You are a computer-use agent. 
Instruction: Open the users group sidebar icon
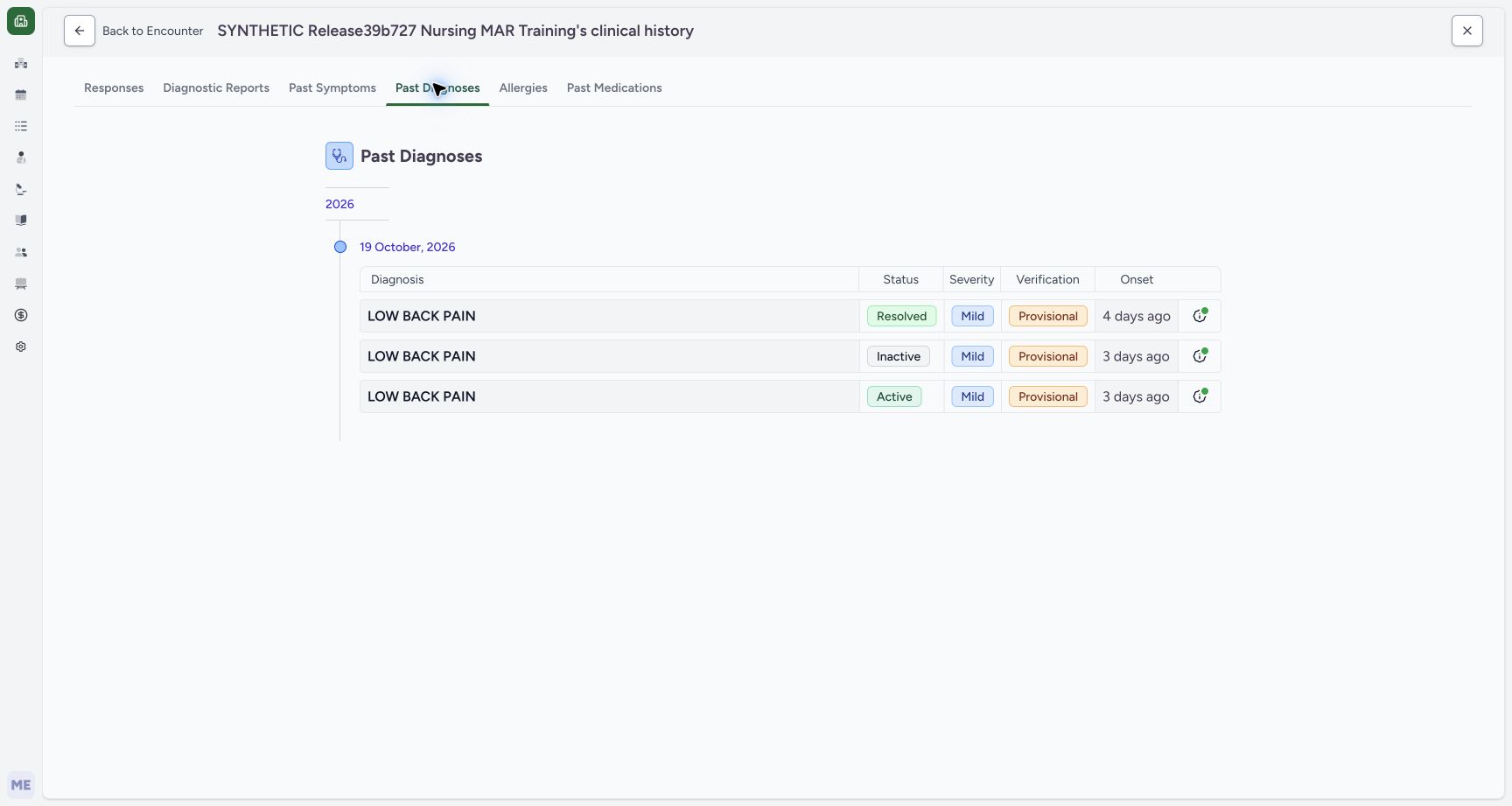coord(21,252)
